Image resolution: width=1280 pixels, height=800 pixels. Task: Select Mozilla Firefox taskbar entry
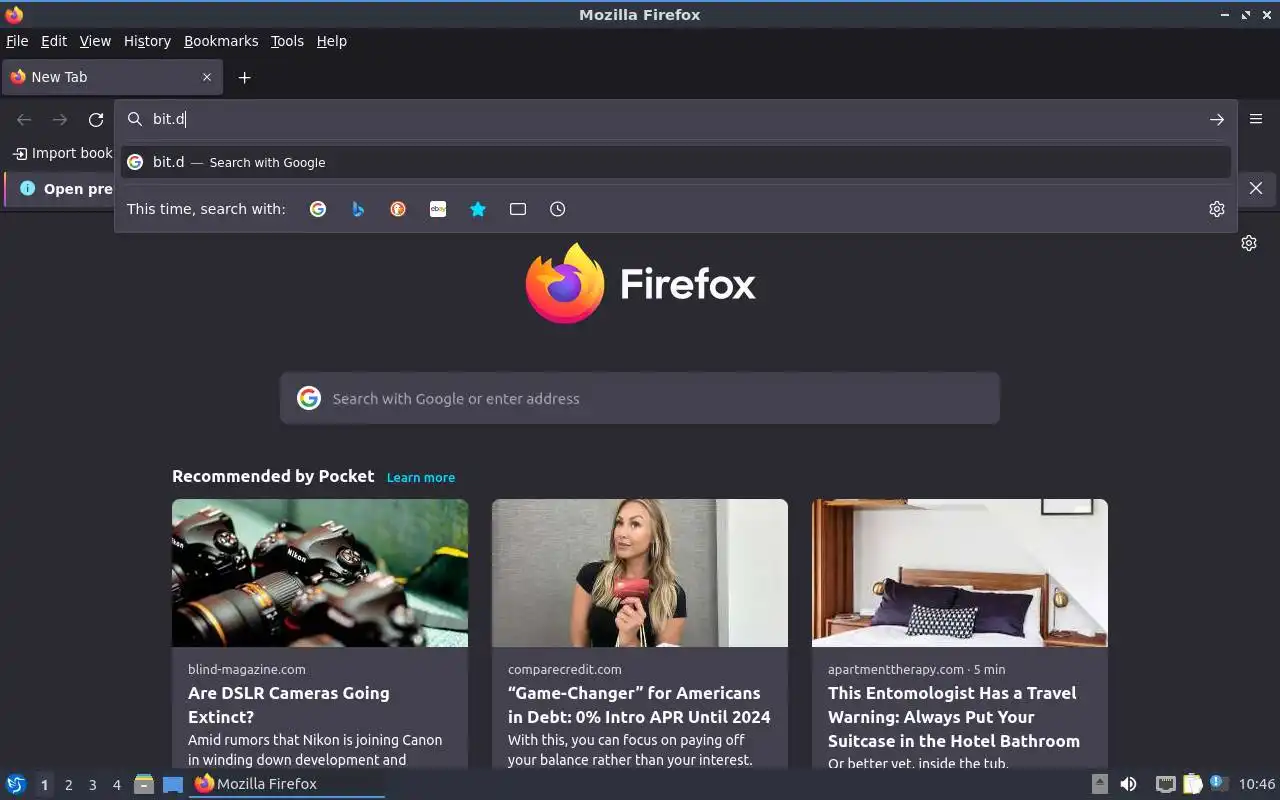point(288,784)
